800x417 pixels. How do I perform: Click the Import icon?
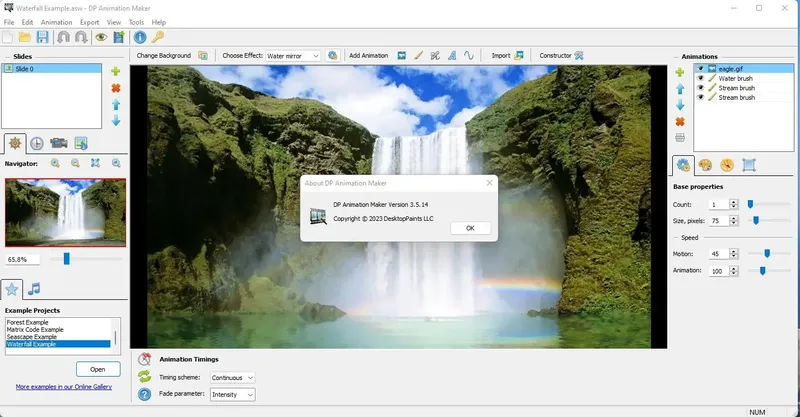coord(519,56)
